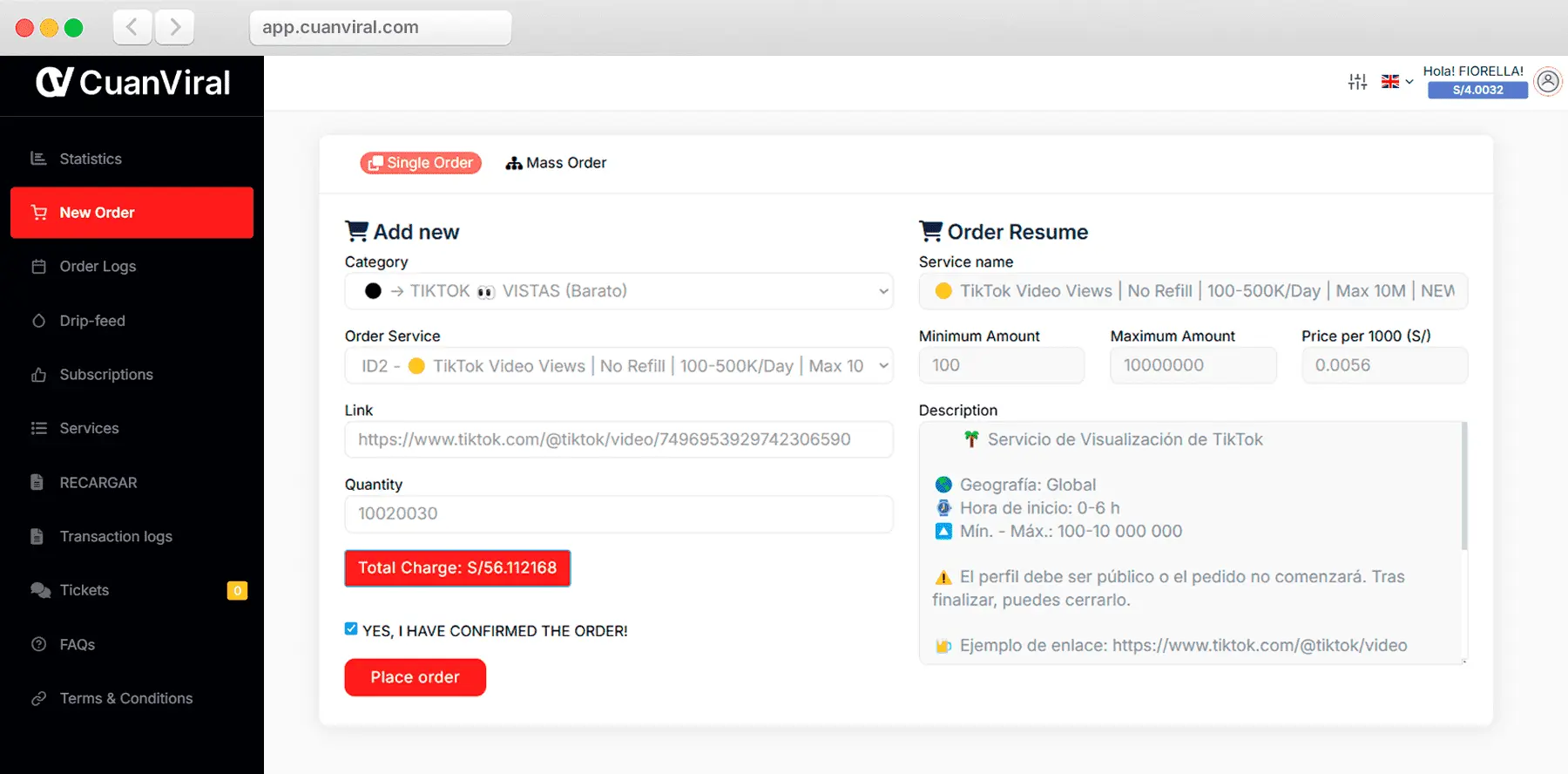Click the cart icon beside Add new

tap(356, 231)
